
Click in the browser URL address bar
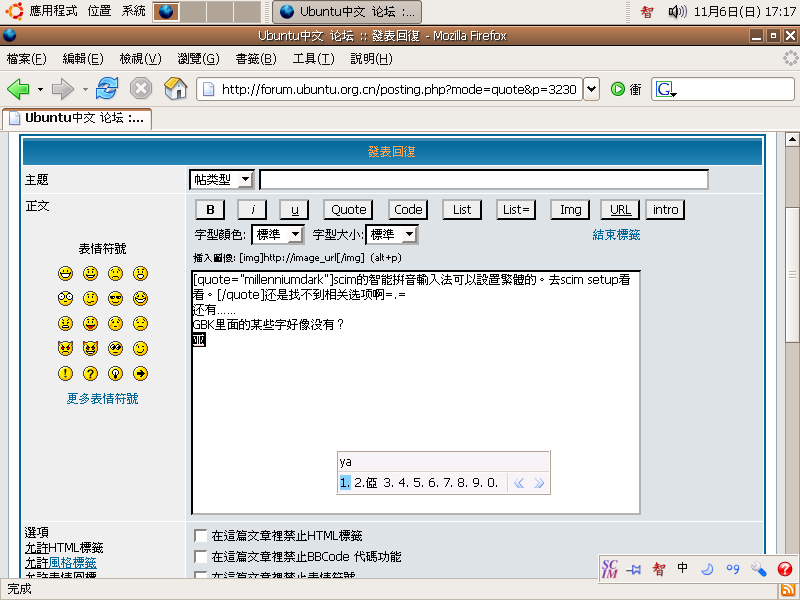[x=390, y=89]
